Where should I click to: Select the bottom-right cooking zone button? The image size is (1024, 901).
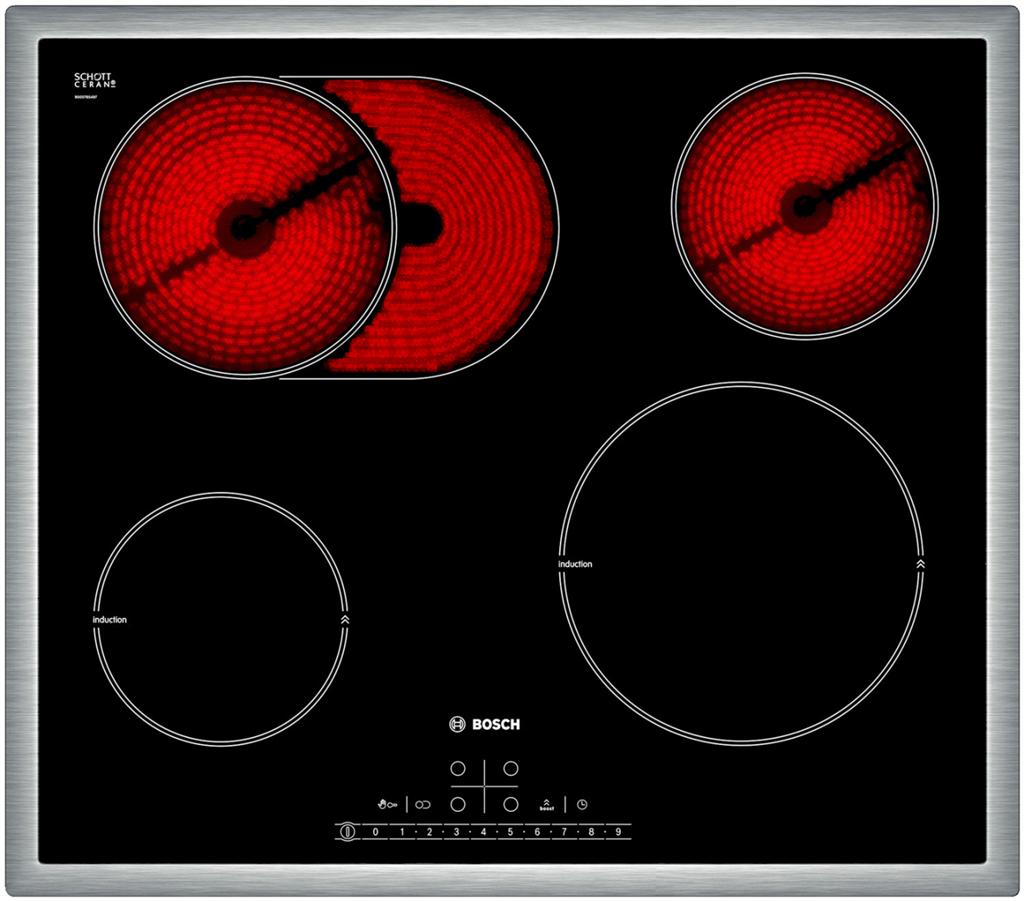click(511, 803)
